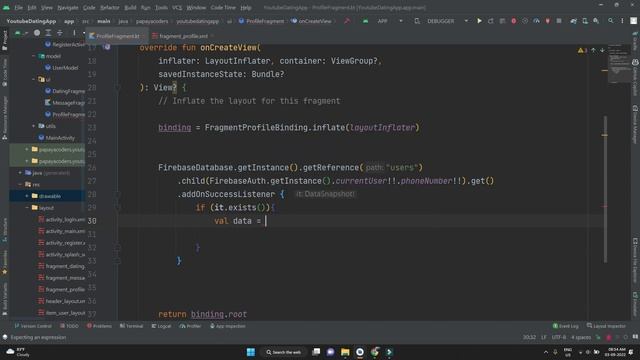Open the Problems tool window
The width and height of the screenshot is (640, 360).
(x=99, y=326)
